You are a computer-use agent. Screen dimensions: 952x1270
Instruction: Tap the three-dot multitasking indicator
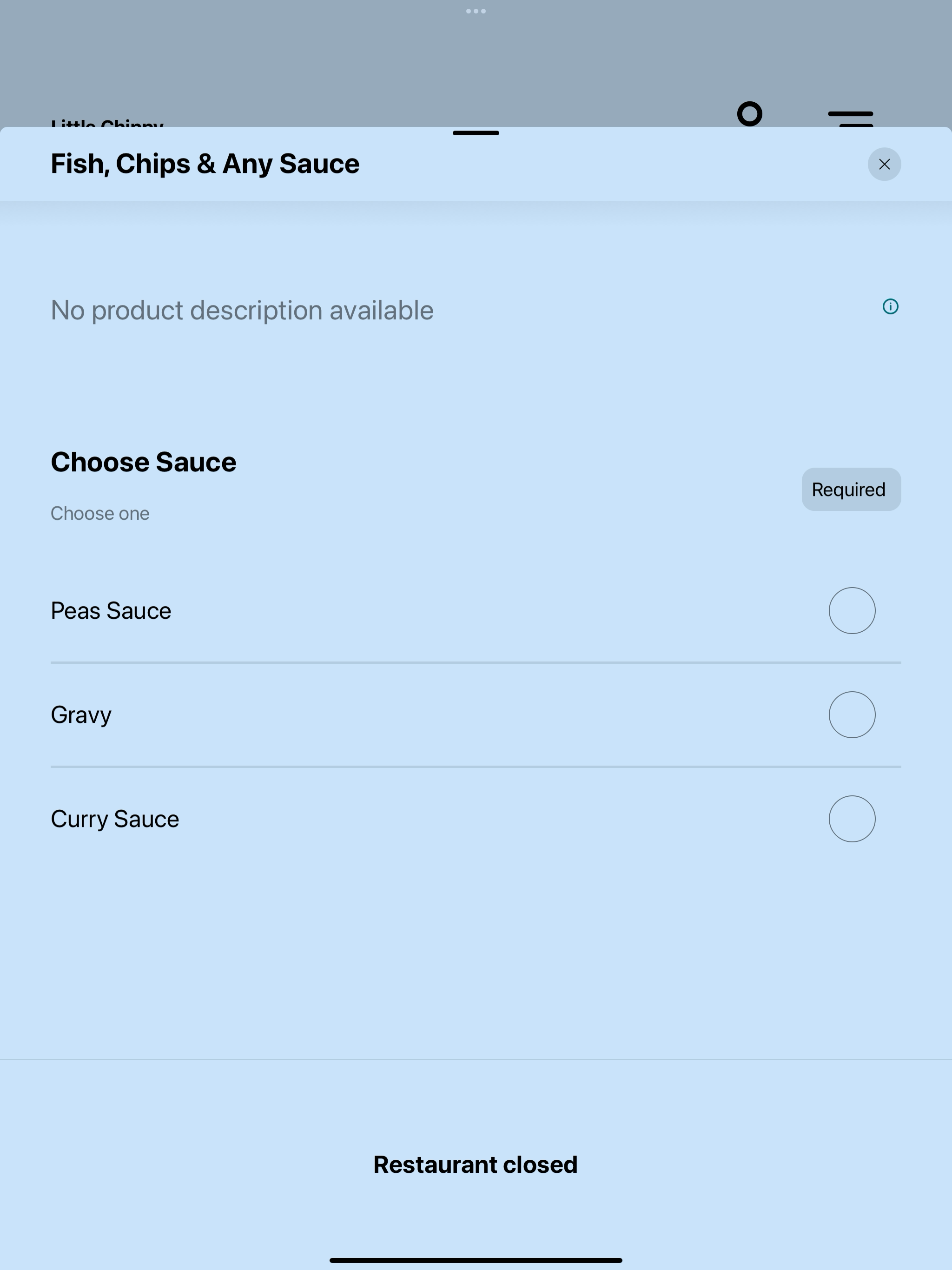click(x=476, y=11)
